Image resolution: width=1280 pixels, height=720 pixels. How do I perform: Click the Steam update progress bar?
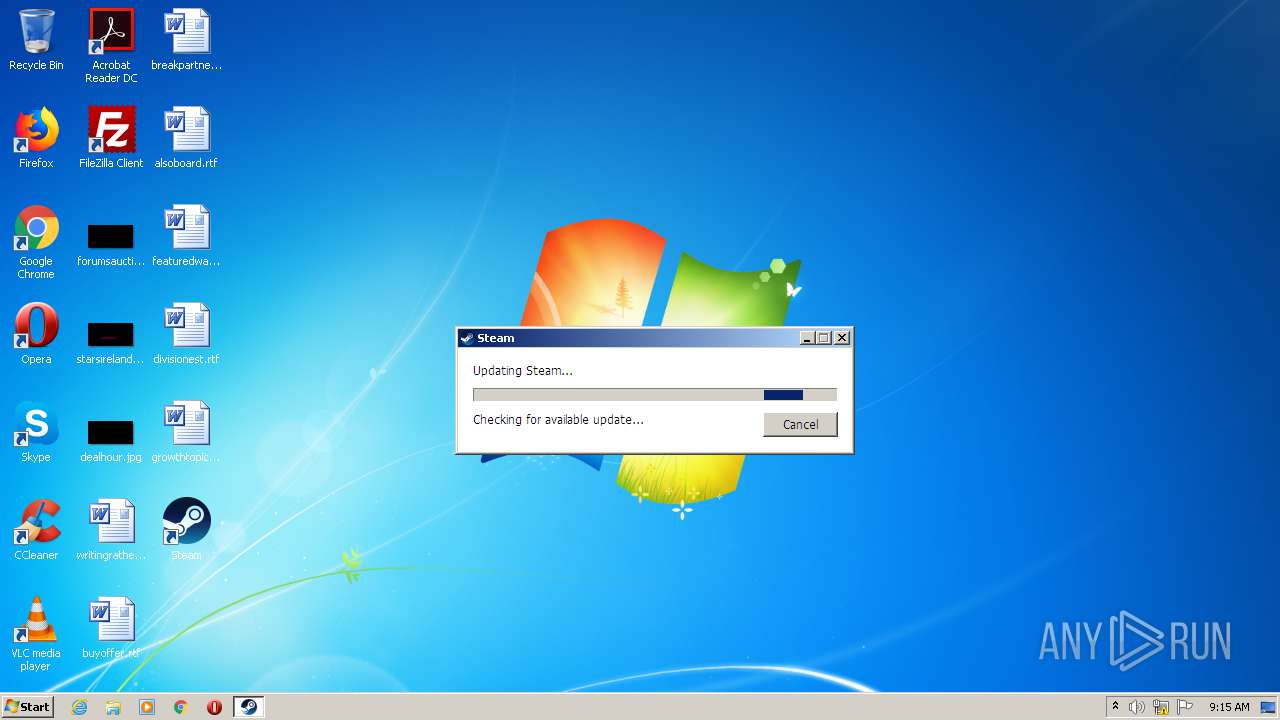[x=655, y=395]
